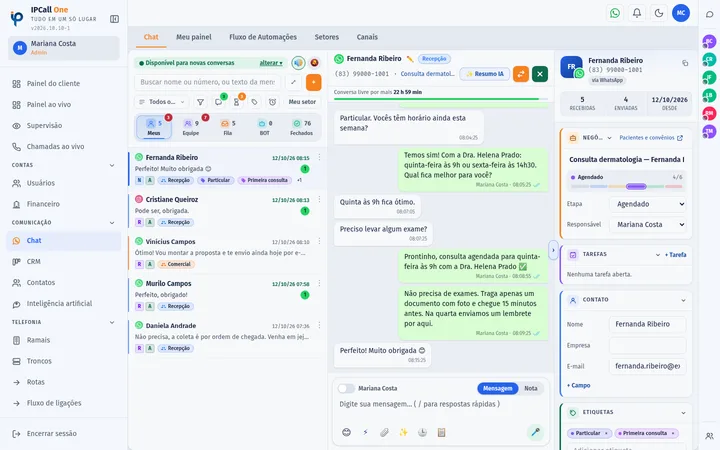Open emoji picker in message composer

pyautogui.click(x=347, y=432)
